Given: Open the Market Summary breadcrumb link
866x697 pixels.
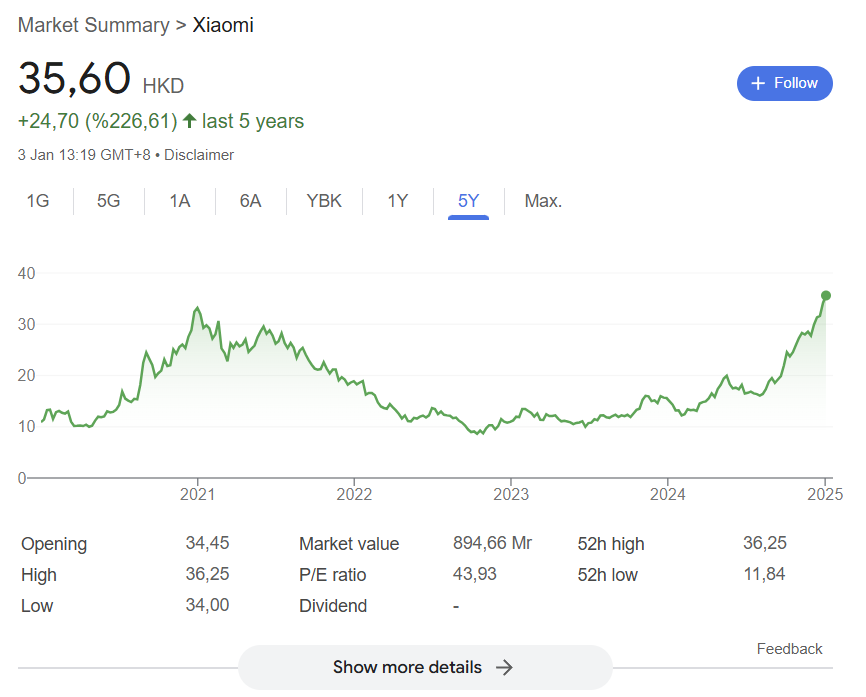Looking at the screenshot, I should coord(94,25).
